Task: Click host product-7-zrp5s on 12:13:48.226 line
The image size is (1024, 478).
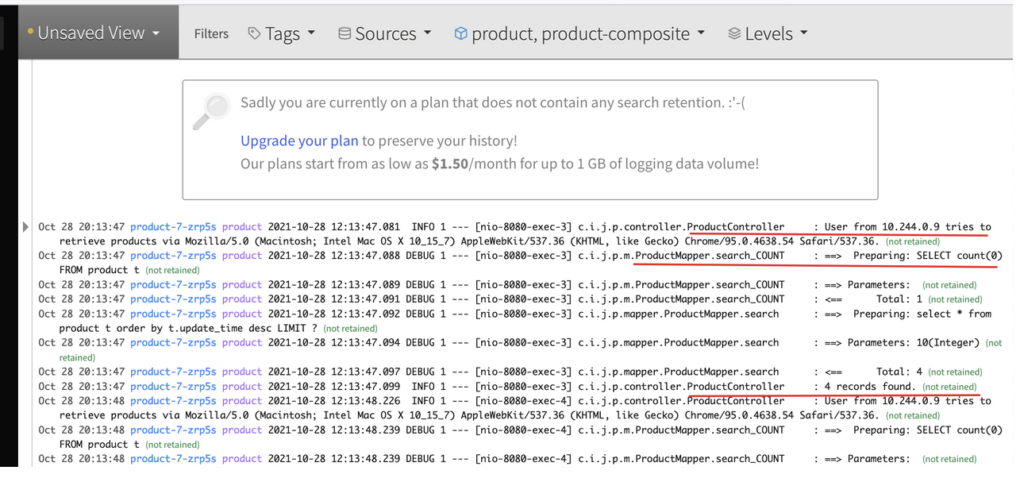Action: pos(173,400)
